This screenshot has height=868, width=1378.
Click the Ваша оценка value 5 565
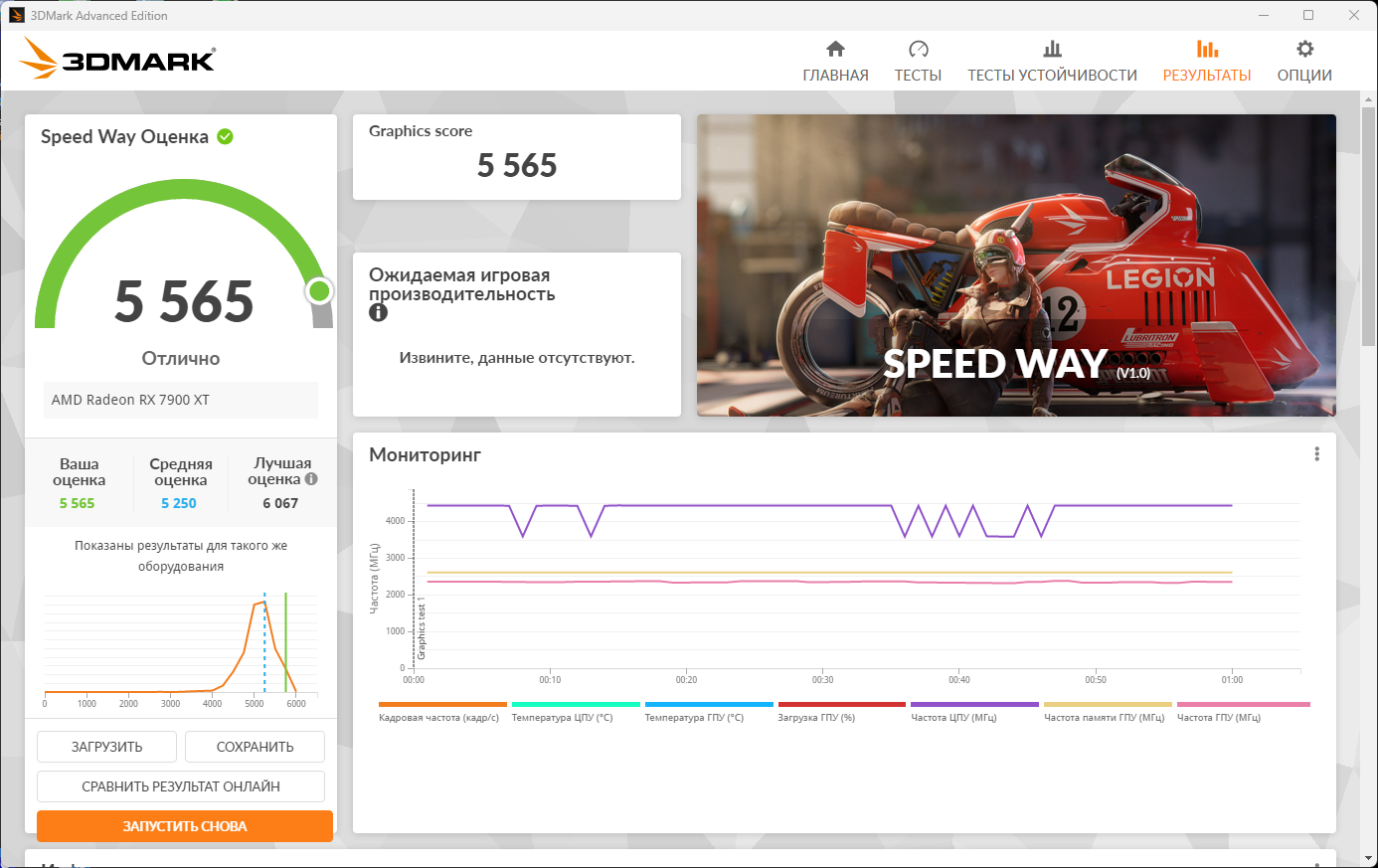(77, 503)
